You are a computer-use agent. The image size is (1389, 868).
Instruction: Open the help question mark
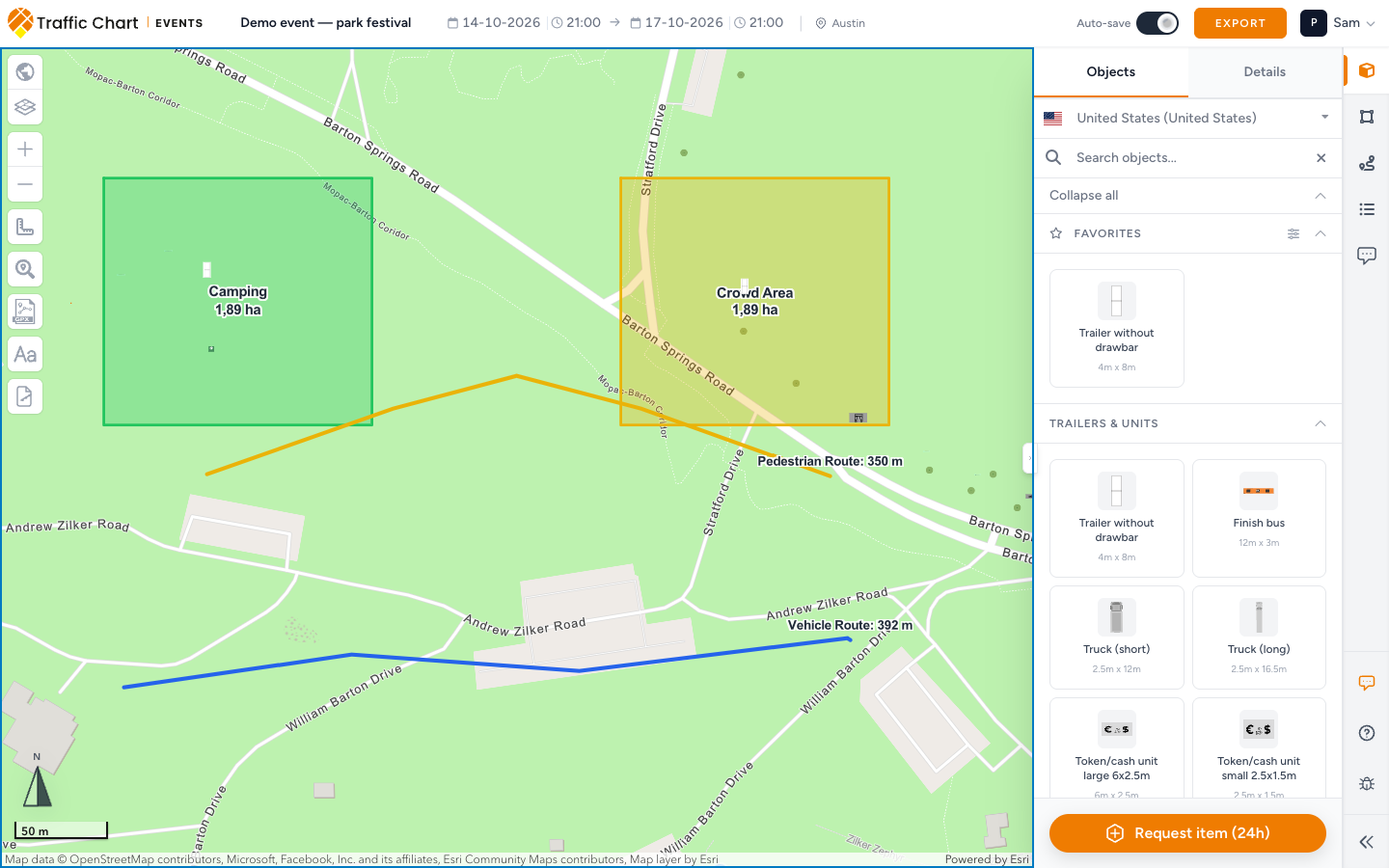tap(1367, 733)
